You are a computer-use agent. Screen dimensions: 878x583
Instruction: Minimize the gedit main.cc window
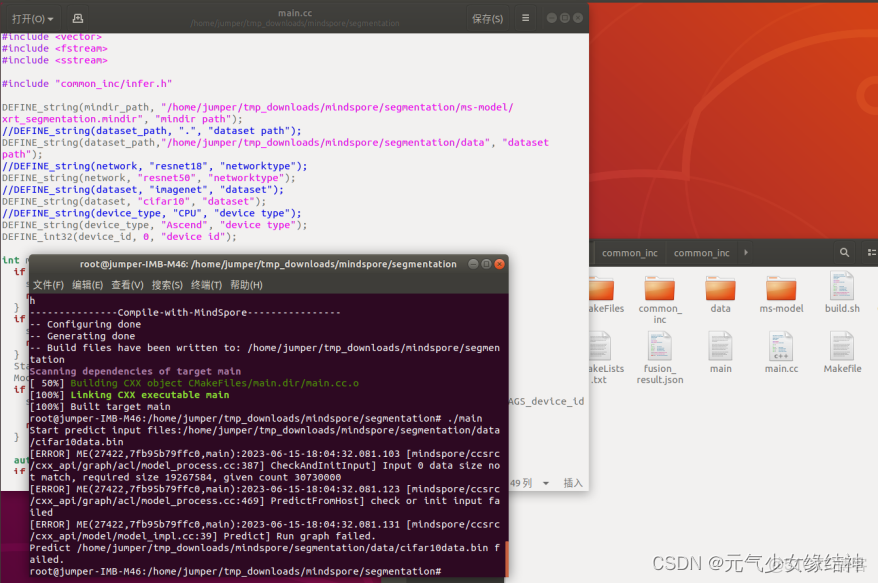(552, 18)
